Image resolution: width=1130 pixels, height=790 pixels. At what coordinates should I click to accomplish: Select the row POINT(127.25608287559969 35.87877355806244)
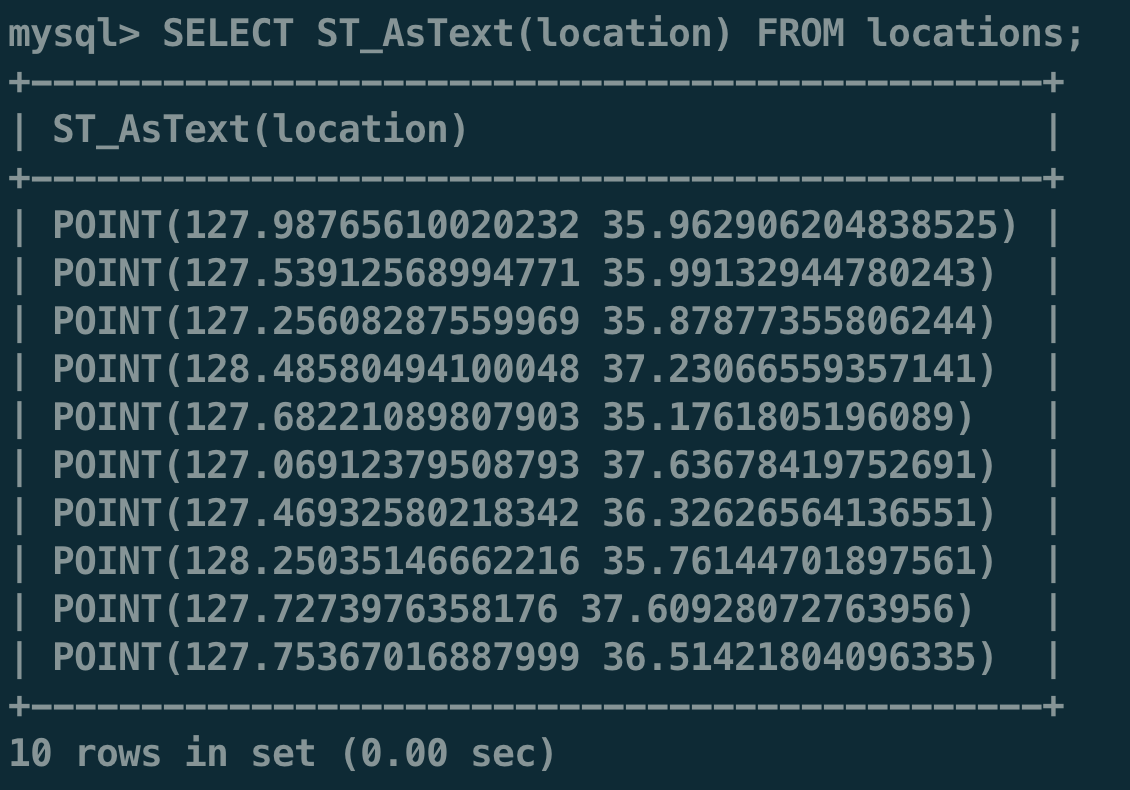tap(524, 321)
